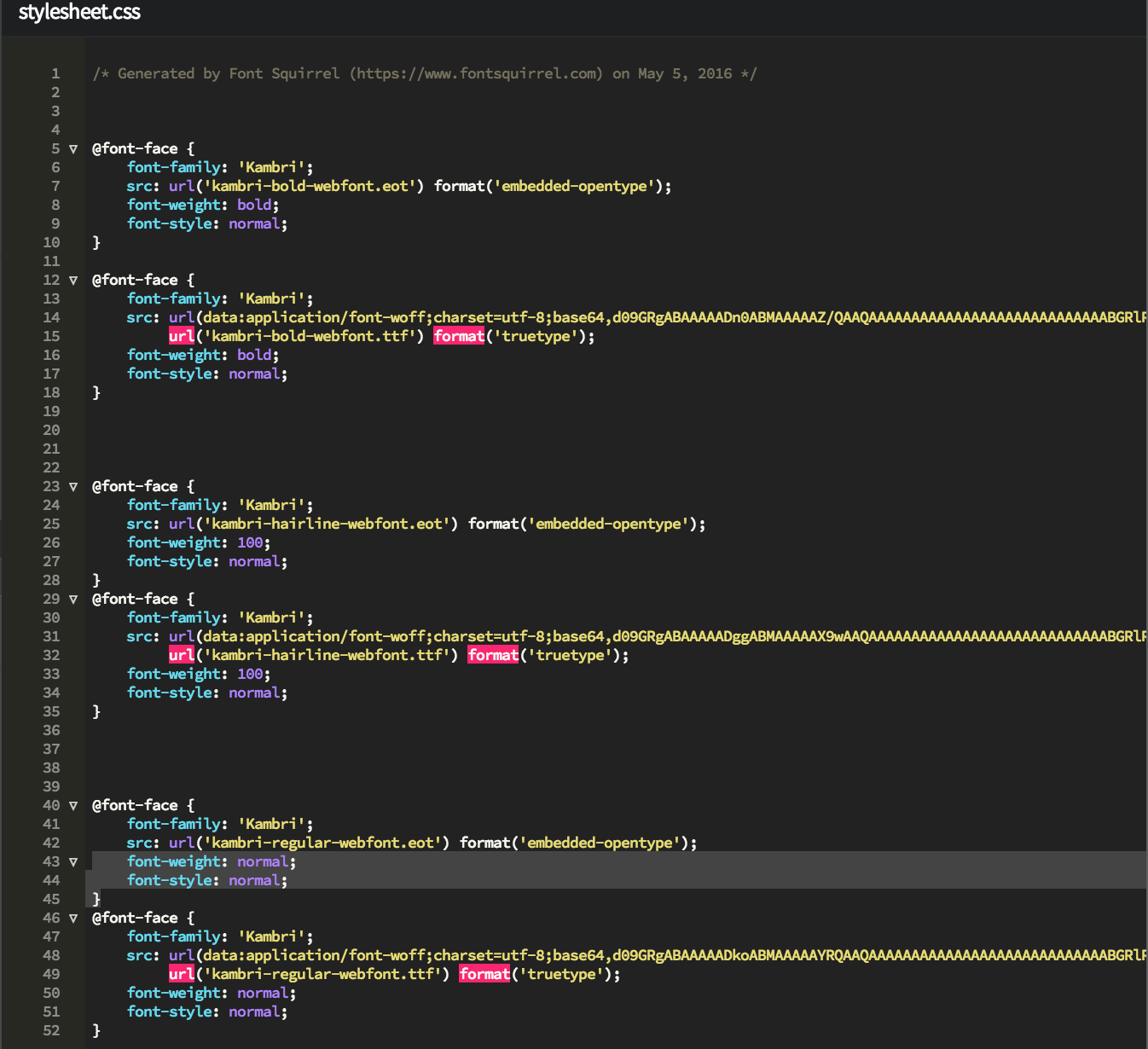Click the highlighted format match on line 15
Screen dimensions: 1148x1049
[x=459, y=336]
